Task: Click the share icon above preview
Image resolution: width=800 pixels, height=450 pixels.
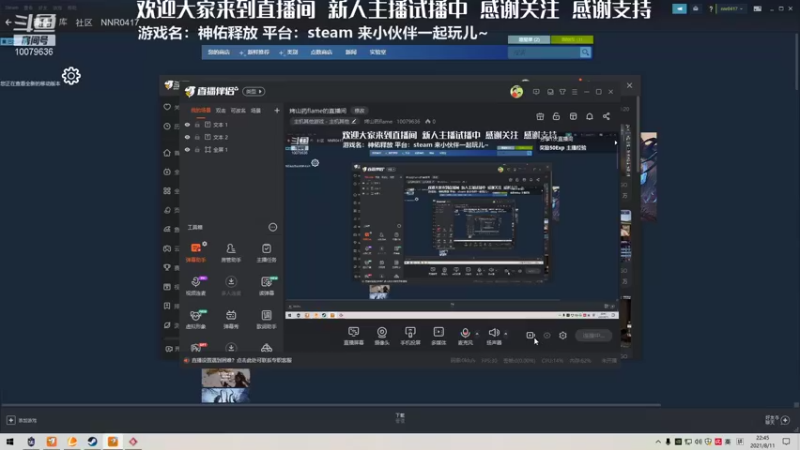Action: (x=606, y=116)
